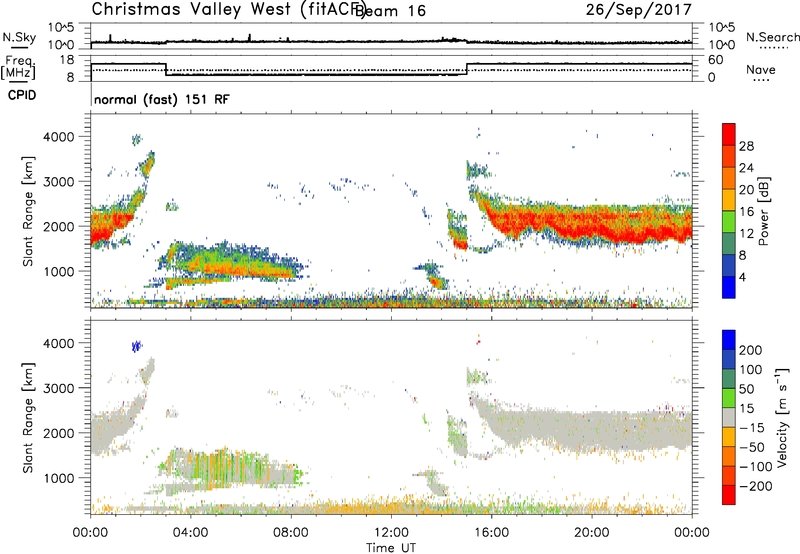
Task: Click the '1000' tick on the velocity panel
Action: 58,478
